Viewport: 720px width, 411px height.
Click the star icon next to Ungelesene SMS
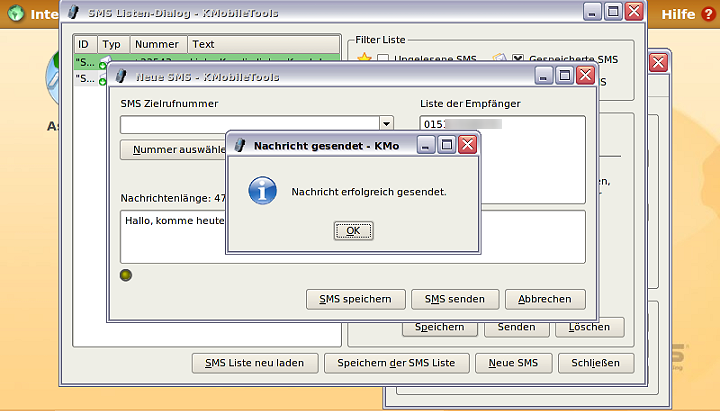coord(364,57)
